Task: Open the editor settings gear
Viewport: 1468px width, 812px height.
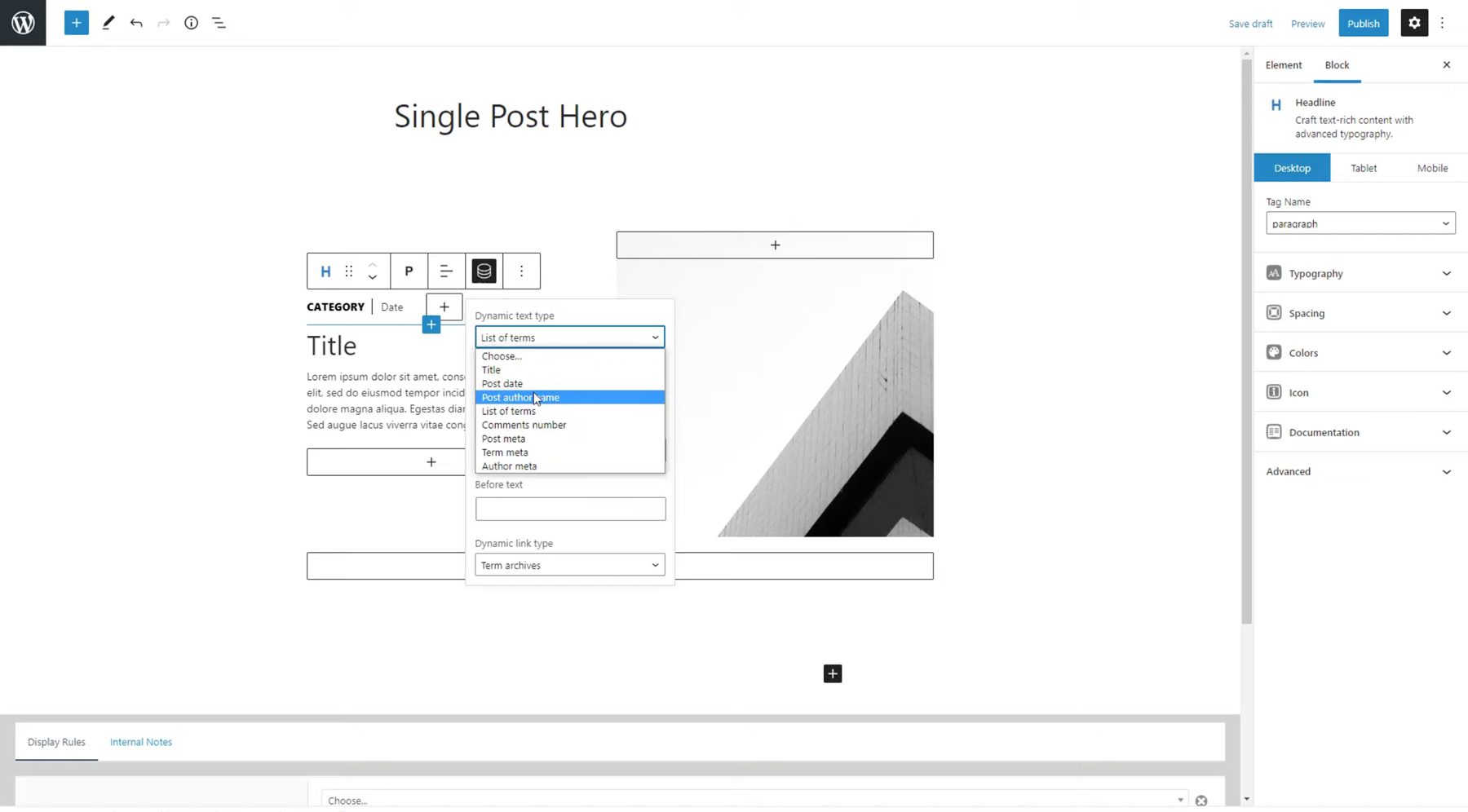Action: [x=1413, y=23]
